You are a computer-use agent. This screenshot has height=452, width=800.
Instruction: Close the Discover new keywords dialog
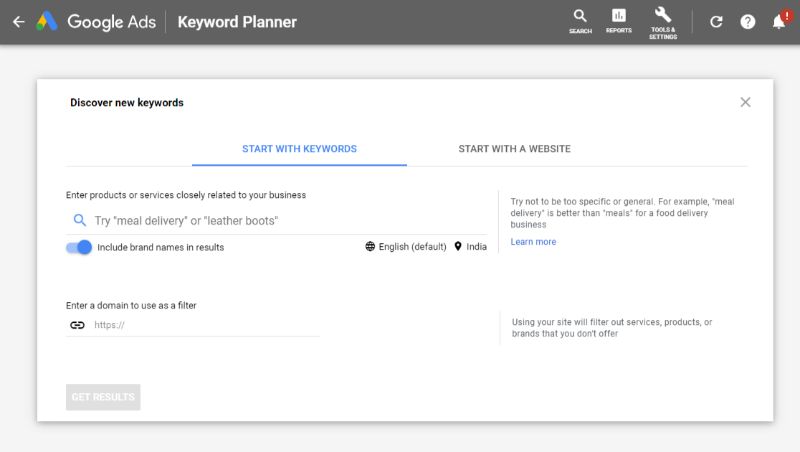745,102
